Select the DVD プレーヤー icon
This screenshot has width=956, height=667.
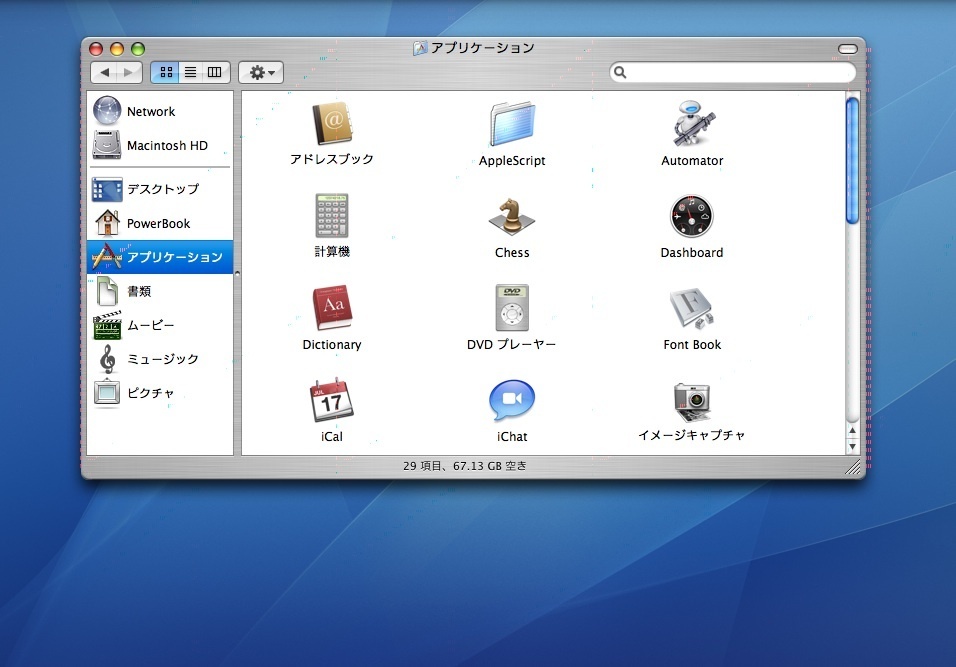[x=512, y=308]
